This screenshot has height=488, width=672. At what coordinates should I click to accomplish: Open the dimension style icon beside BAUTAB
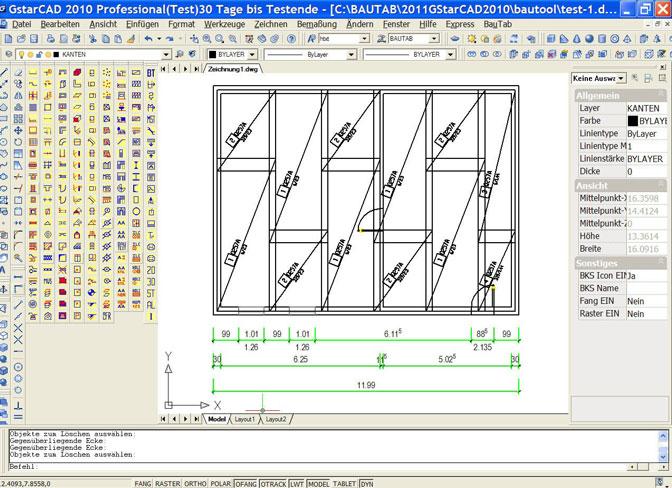pos(381,39)
